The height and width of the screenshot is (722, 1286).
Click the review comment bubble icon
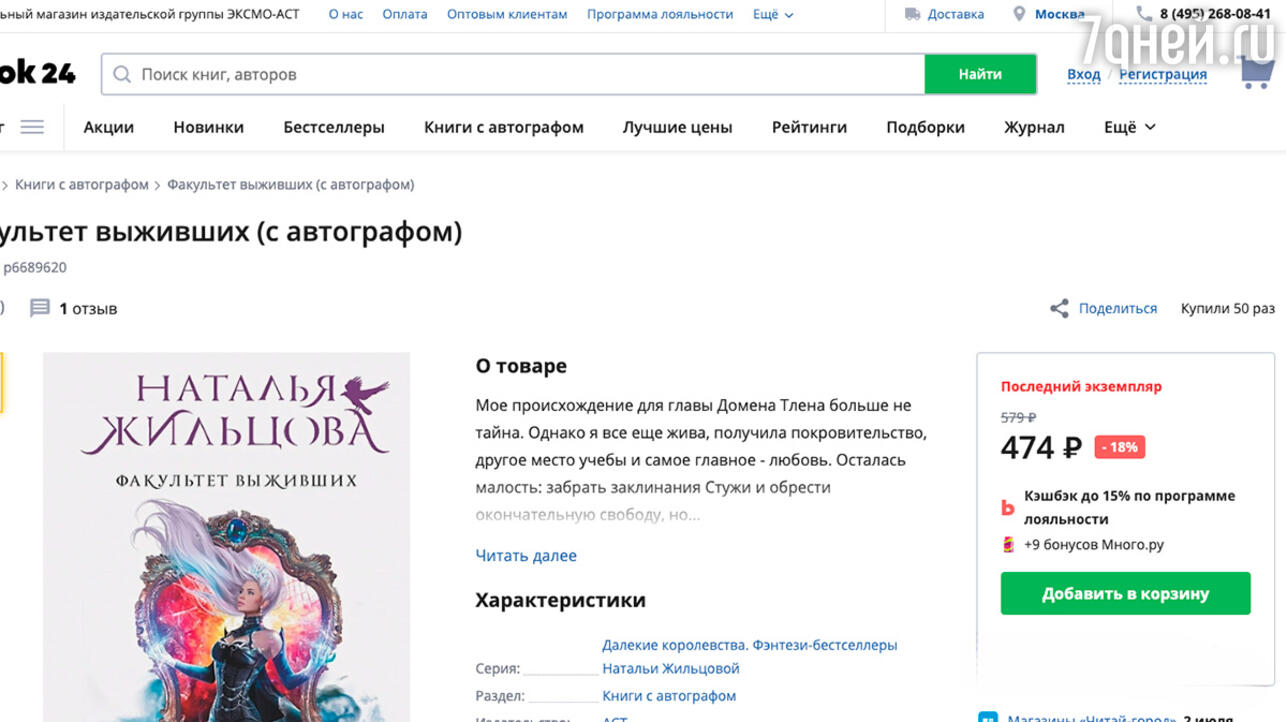40,309
